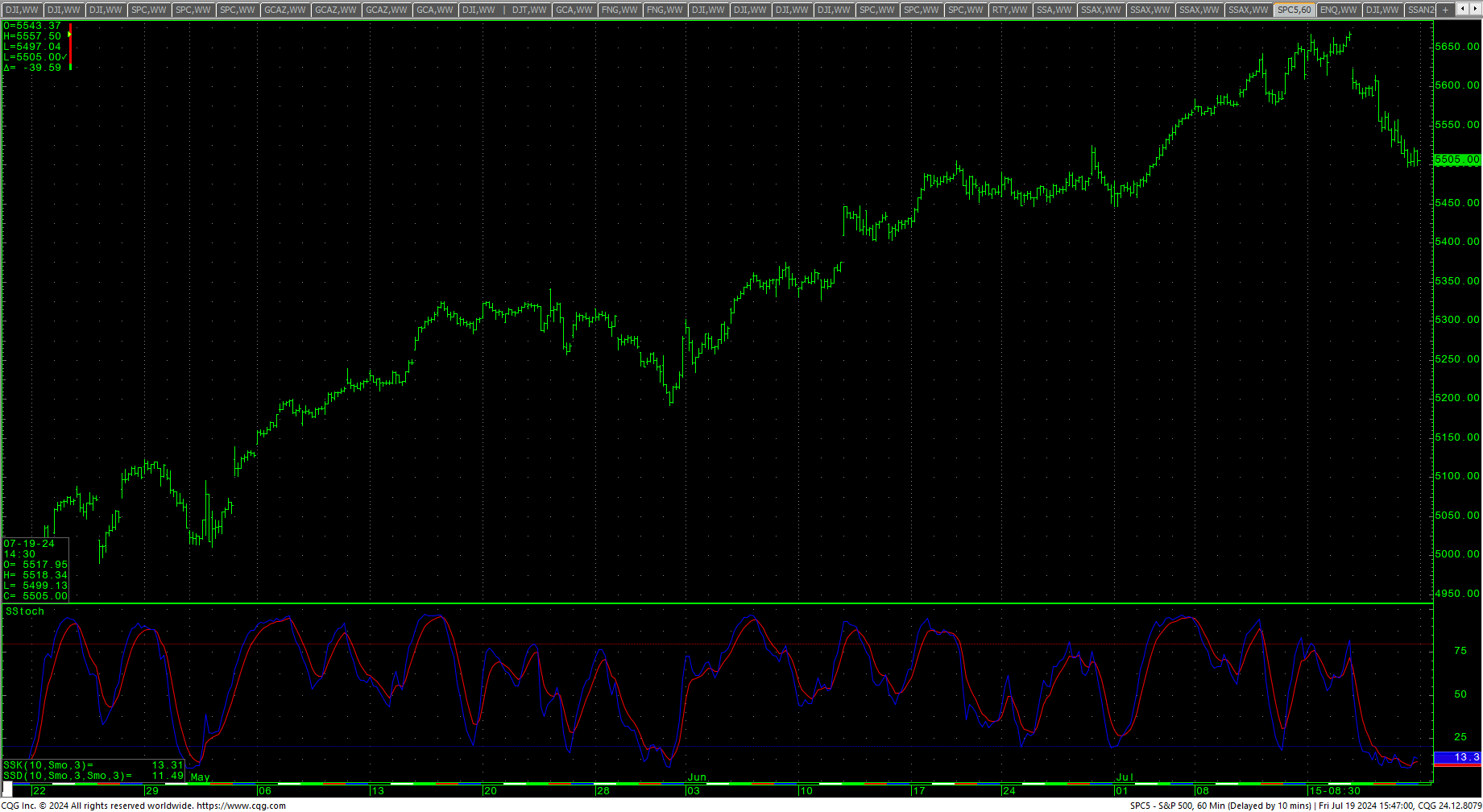Click the red daily range bar indicator
1483x812 pixels.
[71, 47]
